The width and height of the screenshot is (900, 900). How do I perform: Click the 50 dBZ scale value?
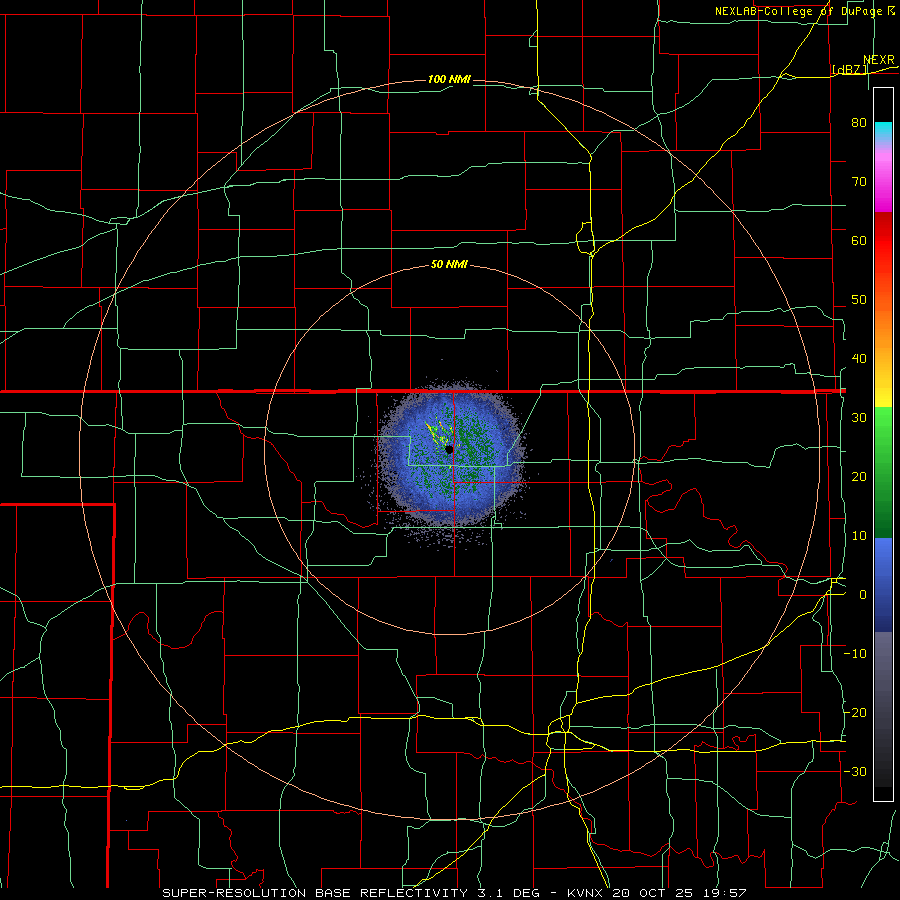click(x=859, y=300)
